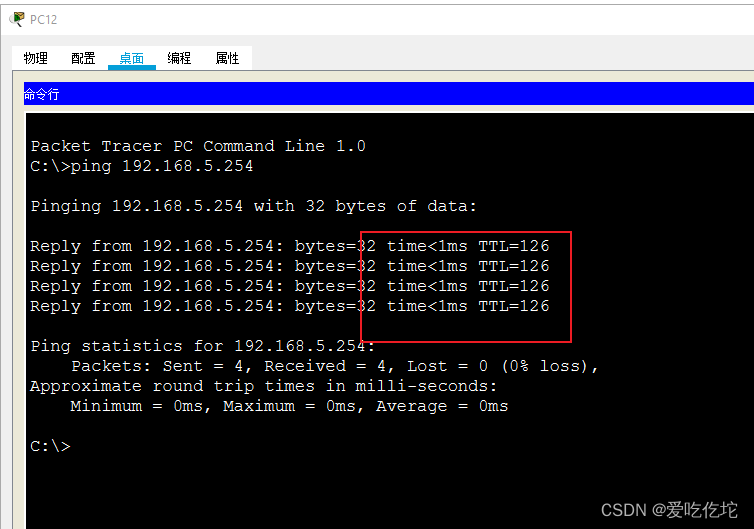Screen dimensions: 754x529
Task: Click the empty 'C:\>' prompt at bottom
Action: click(50, 446)
